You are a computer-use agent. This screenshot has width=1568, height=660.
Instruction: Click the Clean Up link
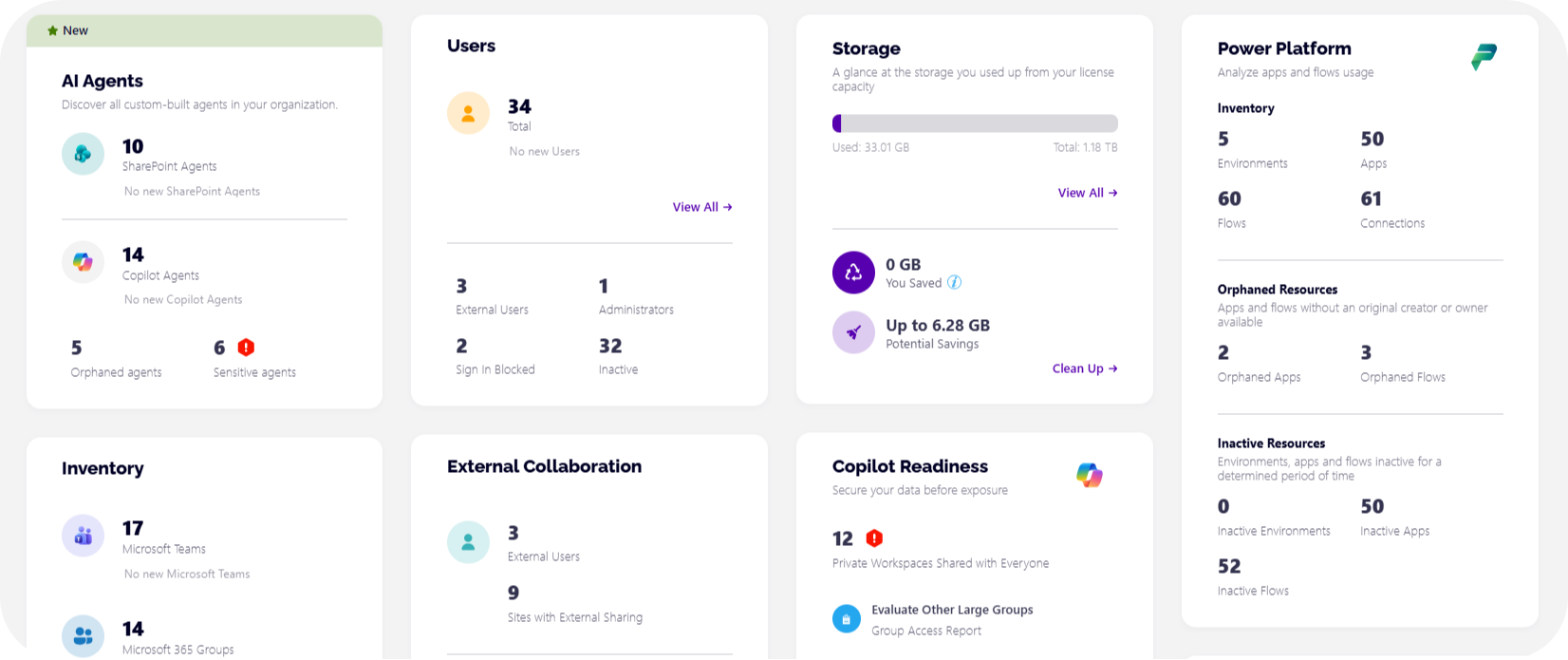tap(1084, 368)
